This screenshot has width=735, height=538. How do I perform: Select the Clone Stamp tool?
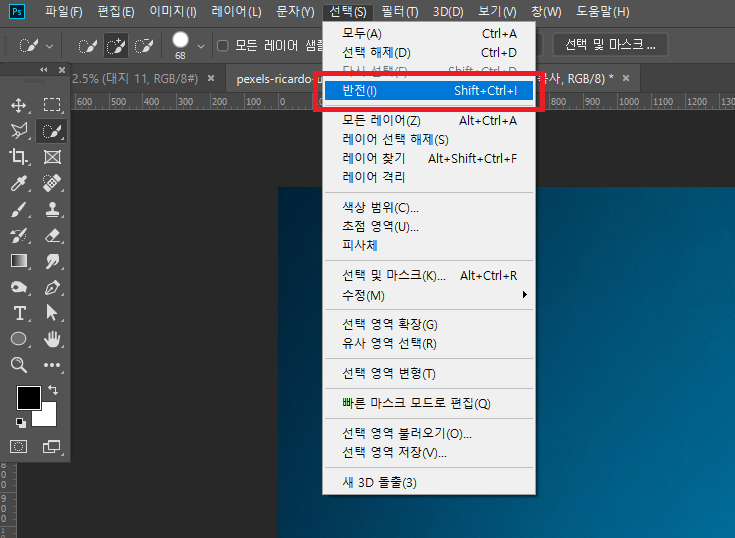pos(52,209)
